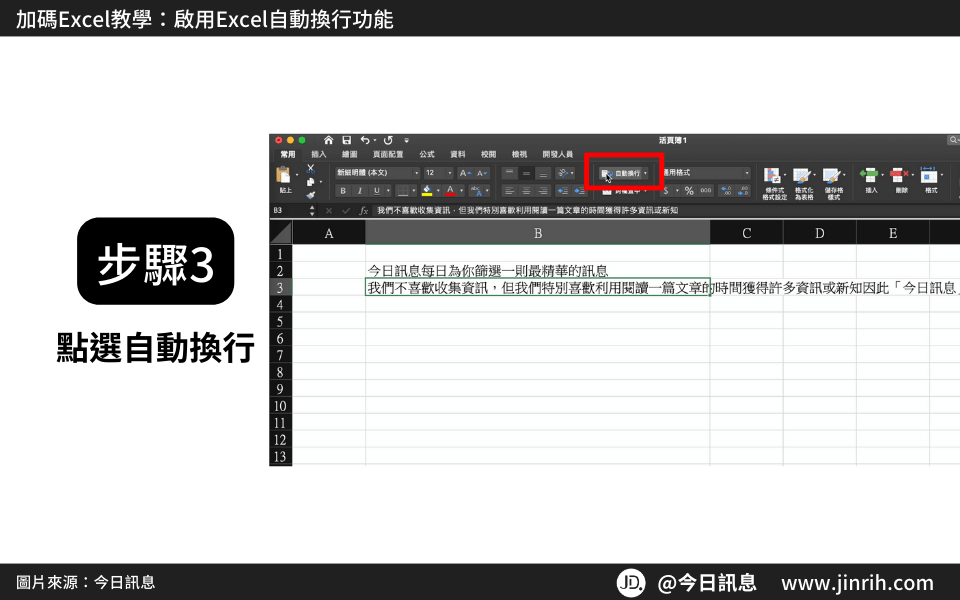Switch to the 插入 ribbon tab
Image resolution: width=960 pixels, height=600 pixels.
[x=319, y=154]
